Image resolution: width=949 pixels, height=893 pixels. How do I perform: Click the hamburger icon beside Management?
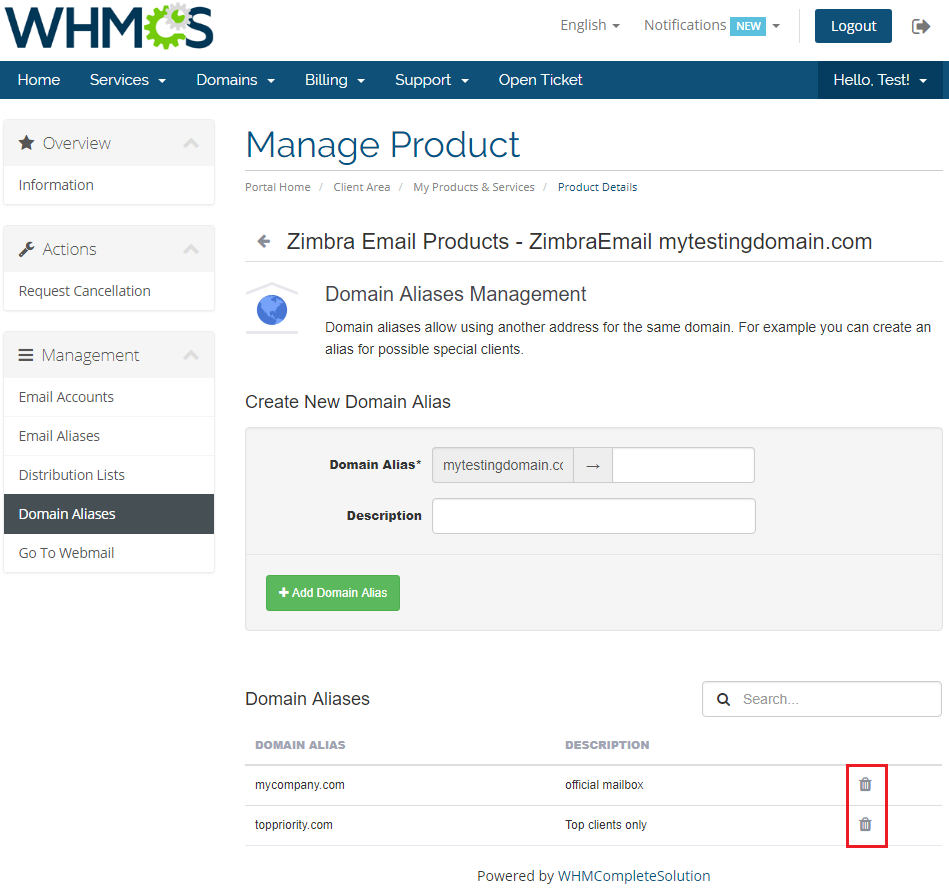(x=25, y=355)
